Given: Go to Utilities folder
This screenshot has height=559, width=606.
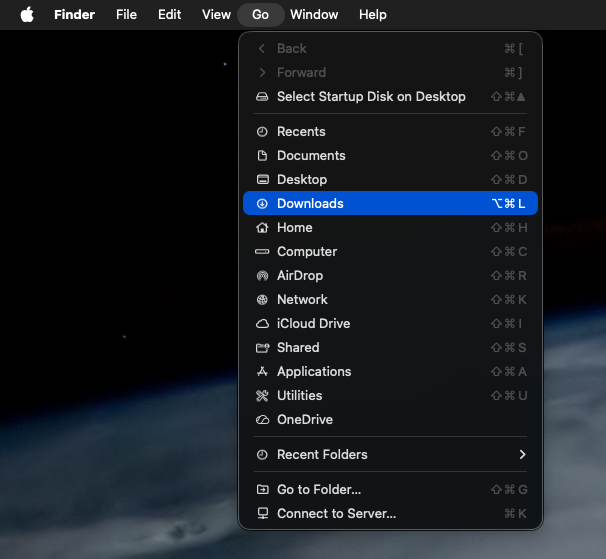Looking at the screenshot, I should point(390,395).
